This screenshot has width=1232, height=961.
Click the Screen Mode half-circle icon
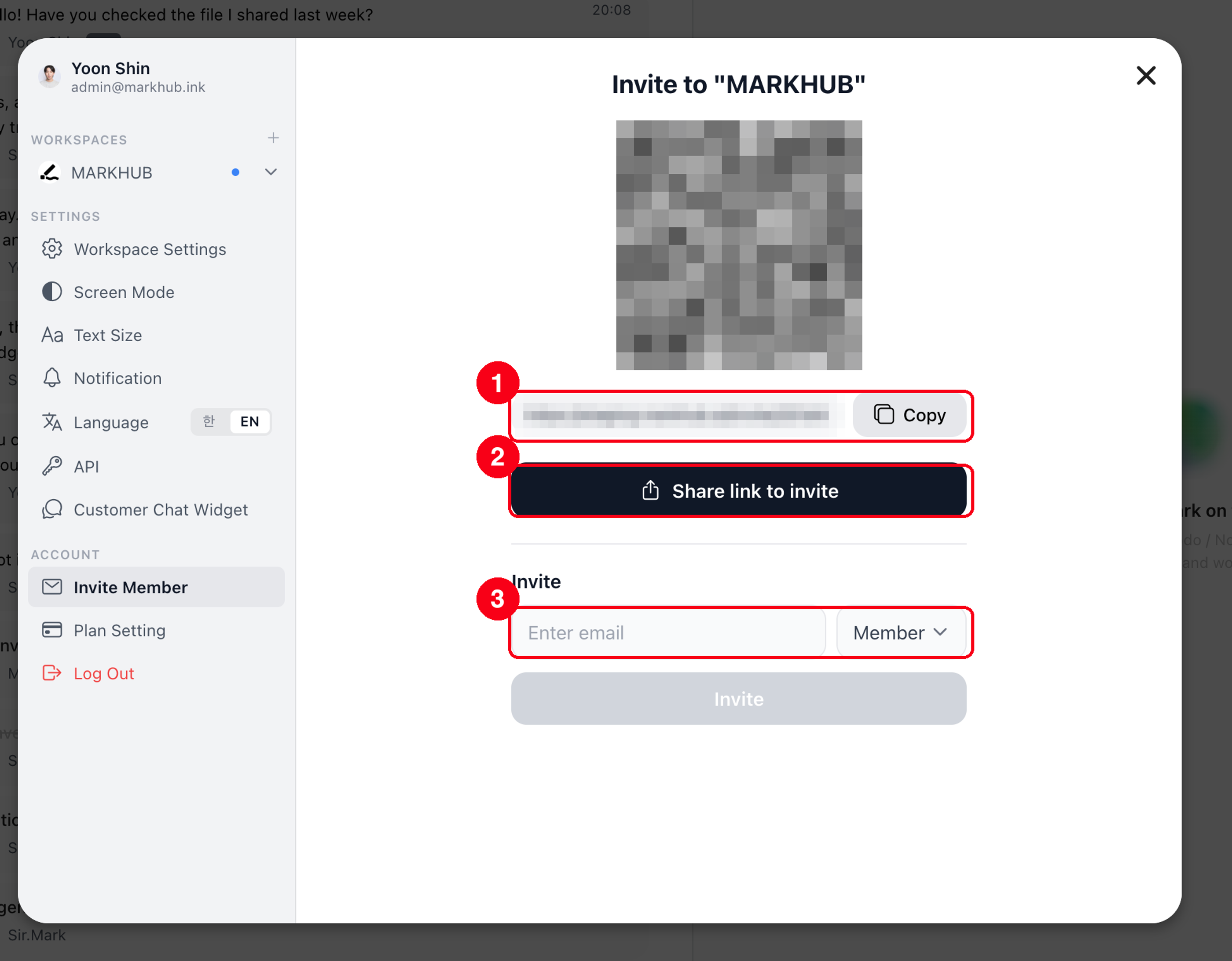click(52, 292)
